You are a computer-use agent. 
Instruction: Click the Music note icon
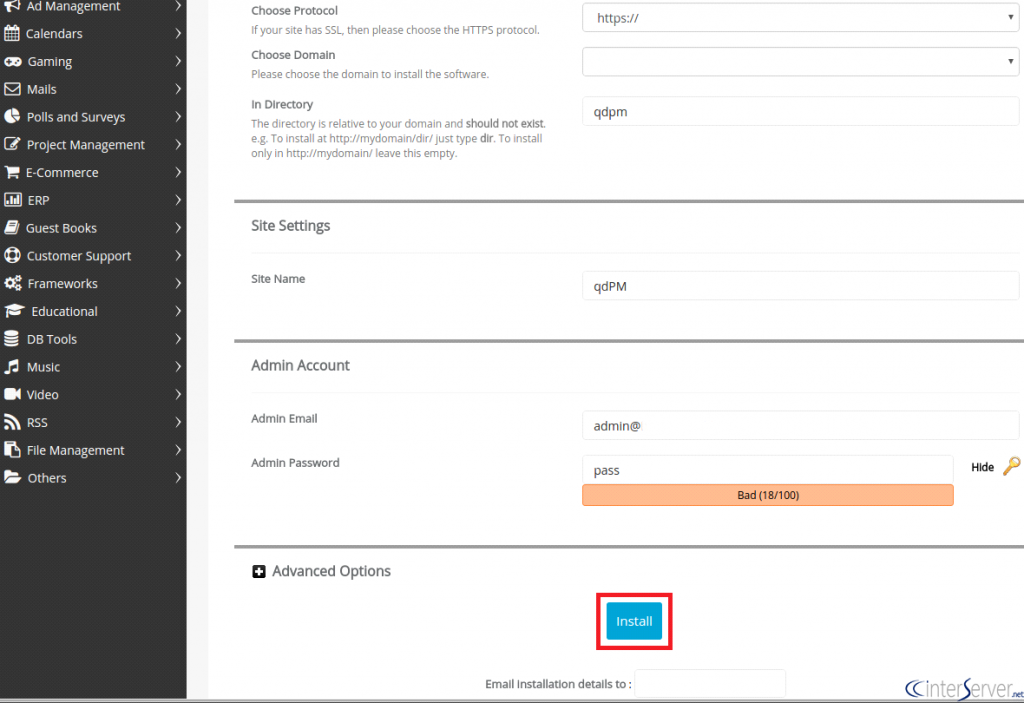coord(12,367)
